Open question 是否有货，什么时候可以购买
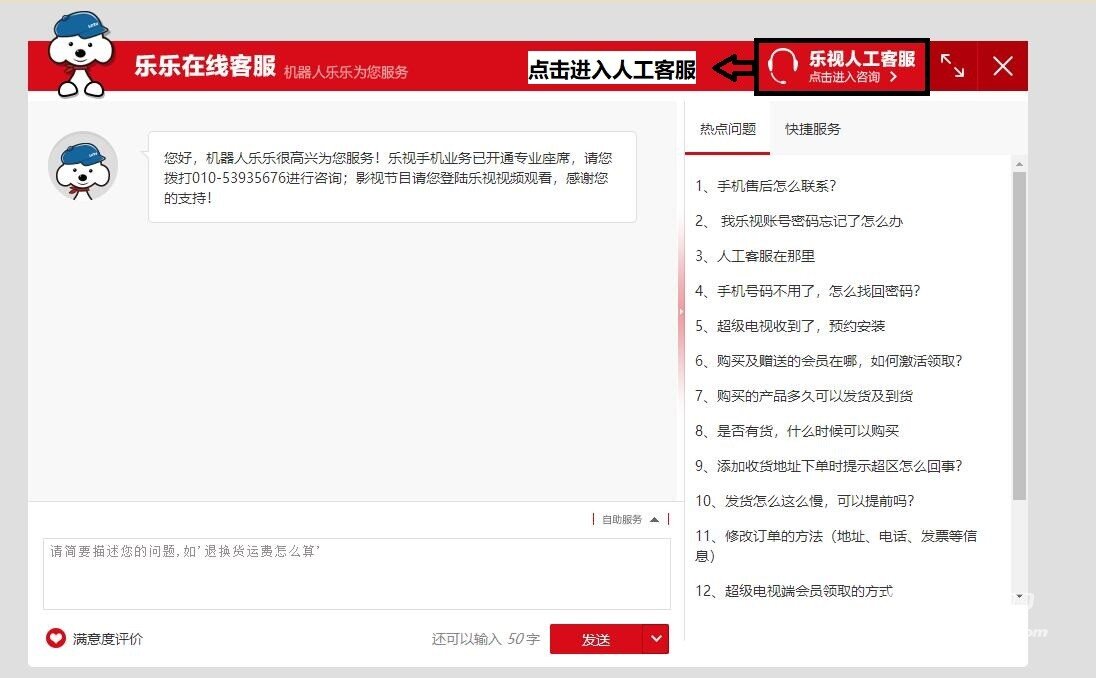The width and height of the screenshot is (1096, 678). [797, 431]
